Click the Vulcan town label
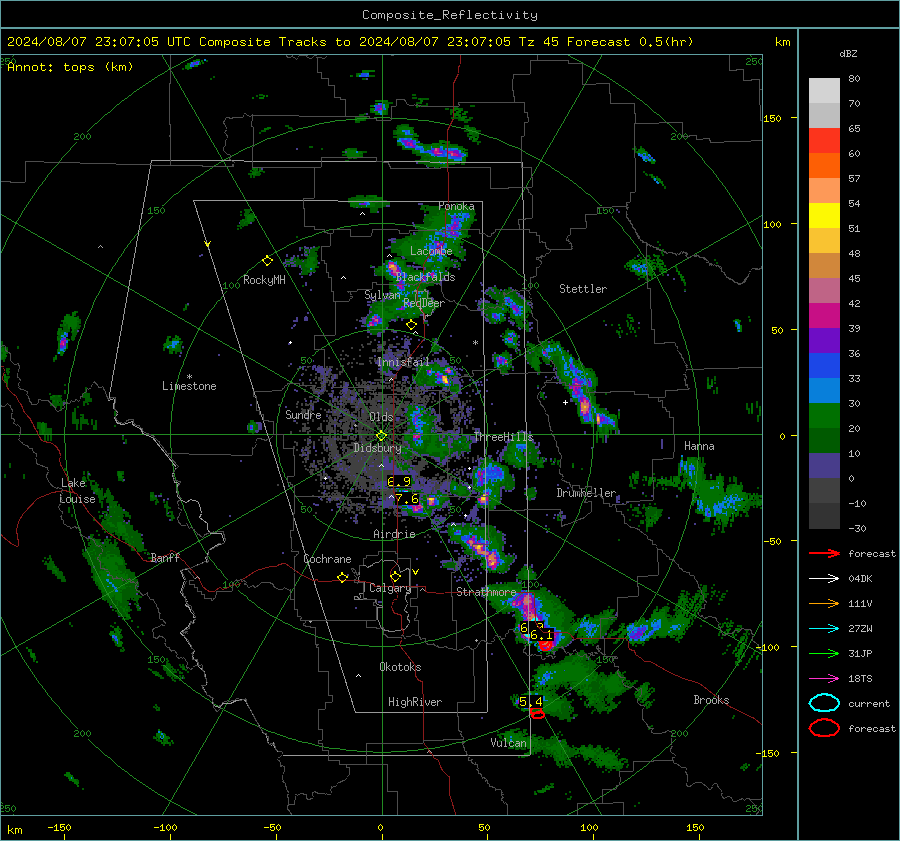Image resolution: width=900 pixels, height=841 pixels. 509,743
